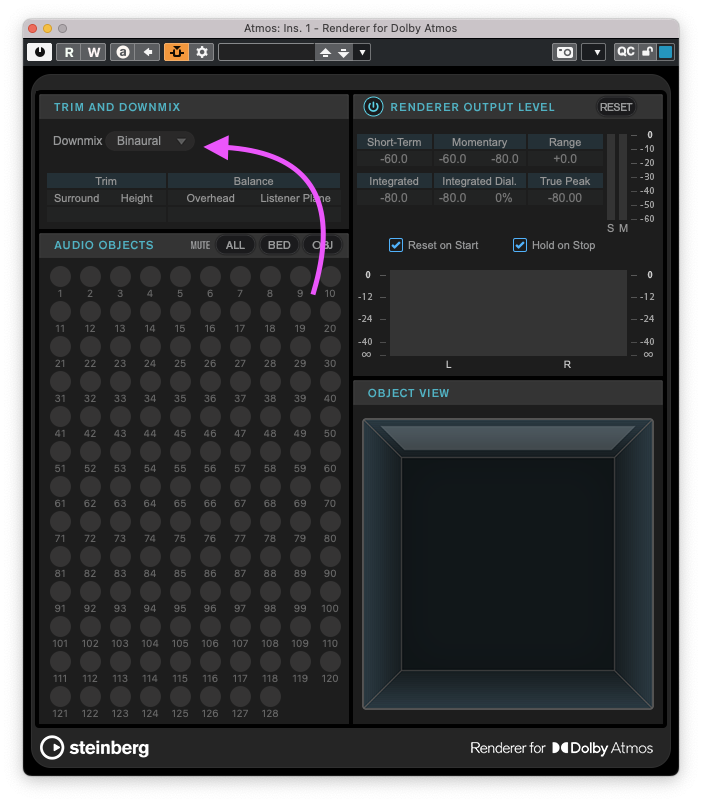Click the A/B settings switch icon
The image size is (702, 803).
(x=123, y=52)
